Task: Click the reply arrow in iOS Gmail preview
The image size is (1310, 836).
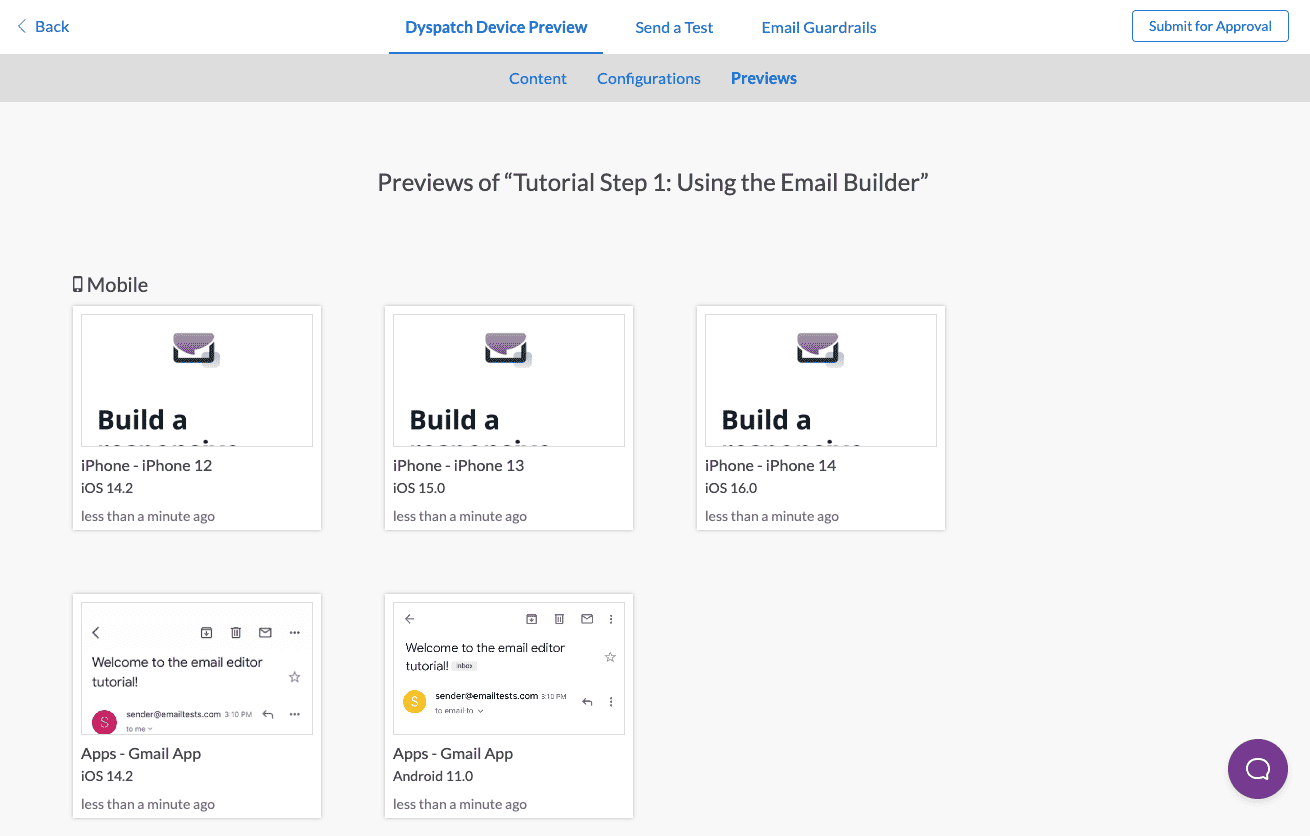Action: [x=268, y=714]
